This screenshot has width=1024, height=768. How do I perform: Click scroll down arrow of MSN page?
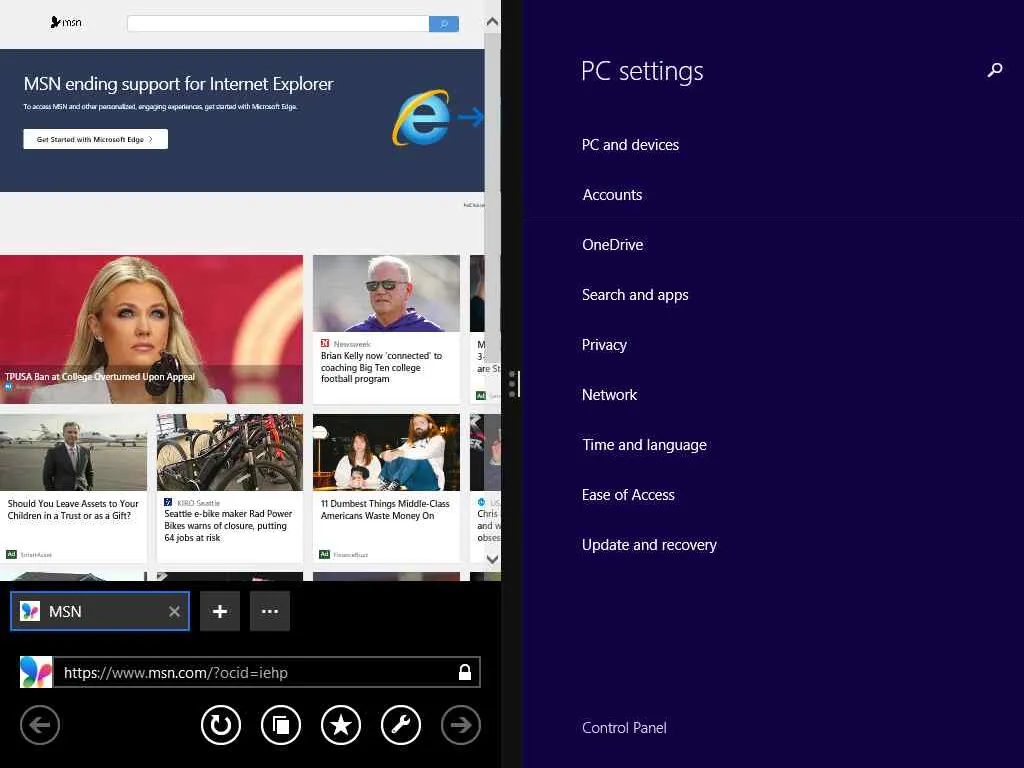click(x=492, y=559)
